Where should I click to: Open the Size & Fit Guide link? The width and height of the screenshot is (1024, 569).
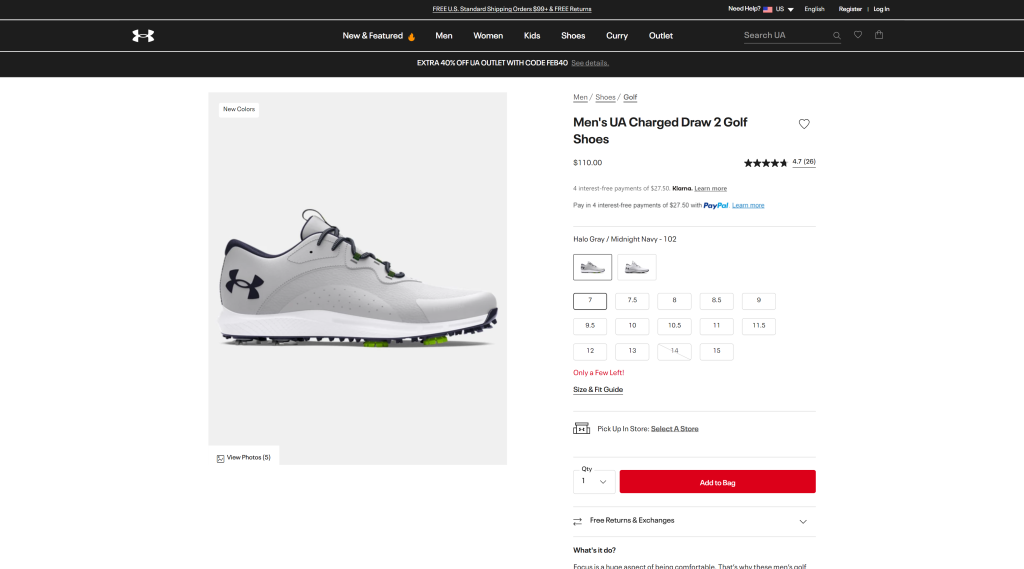598,390
